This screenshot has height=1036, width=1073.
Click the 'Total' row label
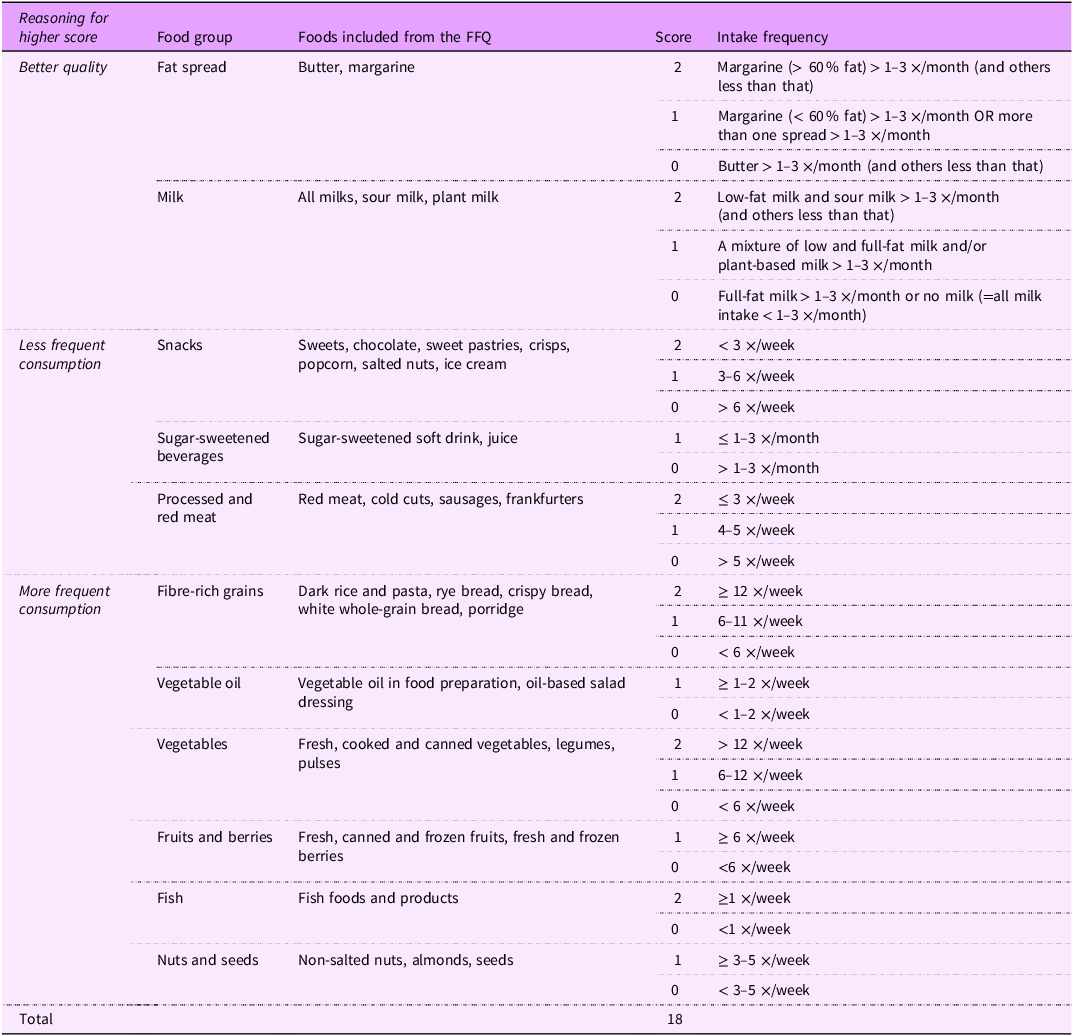click(35, 1019)
